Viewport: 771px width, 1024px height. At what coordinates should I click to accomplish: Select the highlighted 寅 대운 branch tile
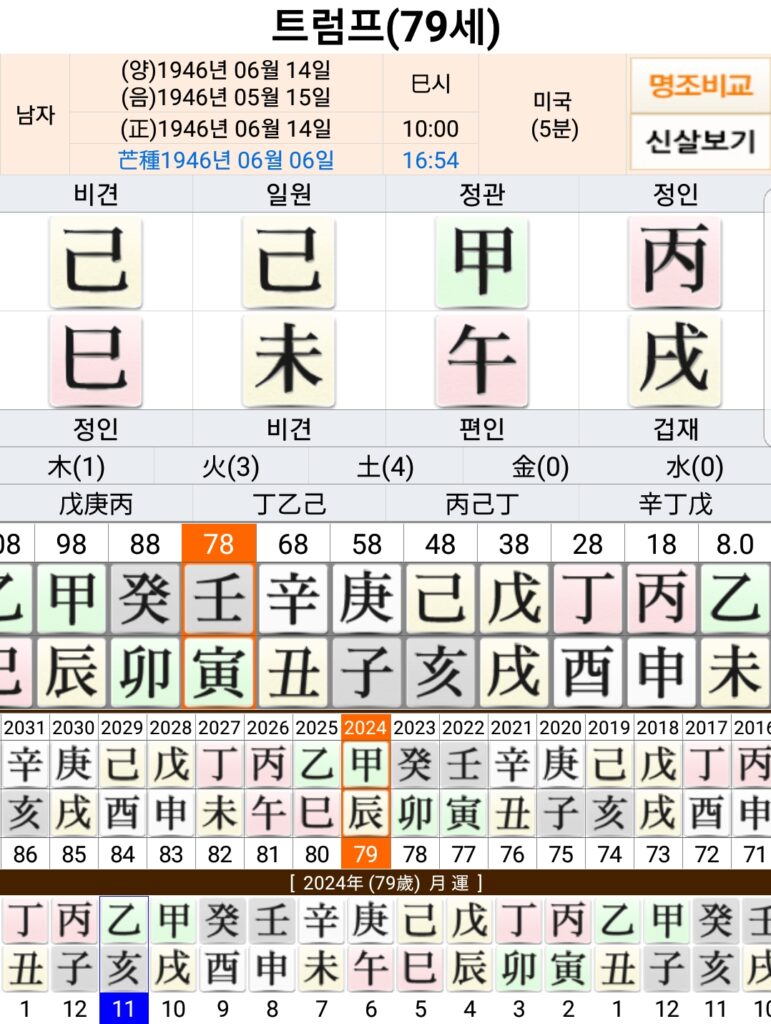219,673
